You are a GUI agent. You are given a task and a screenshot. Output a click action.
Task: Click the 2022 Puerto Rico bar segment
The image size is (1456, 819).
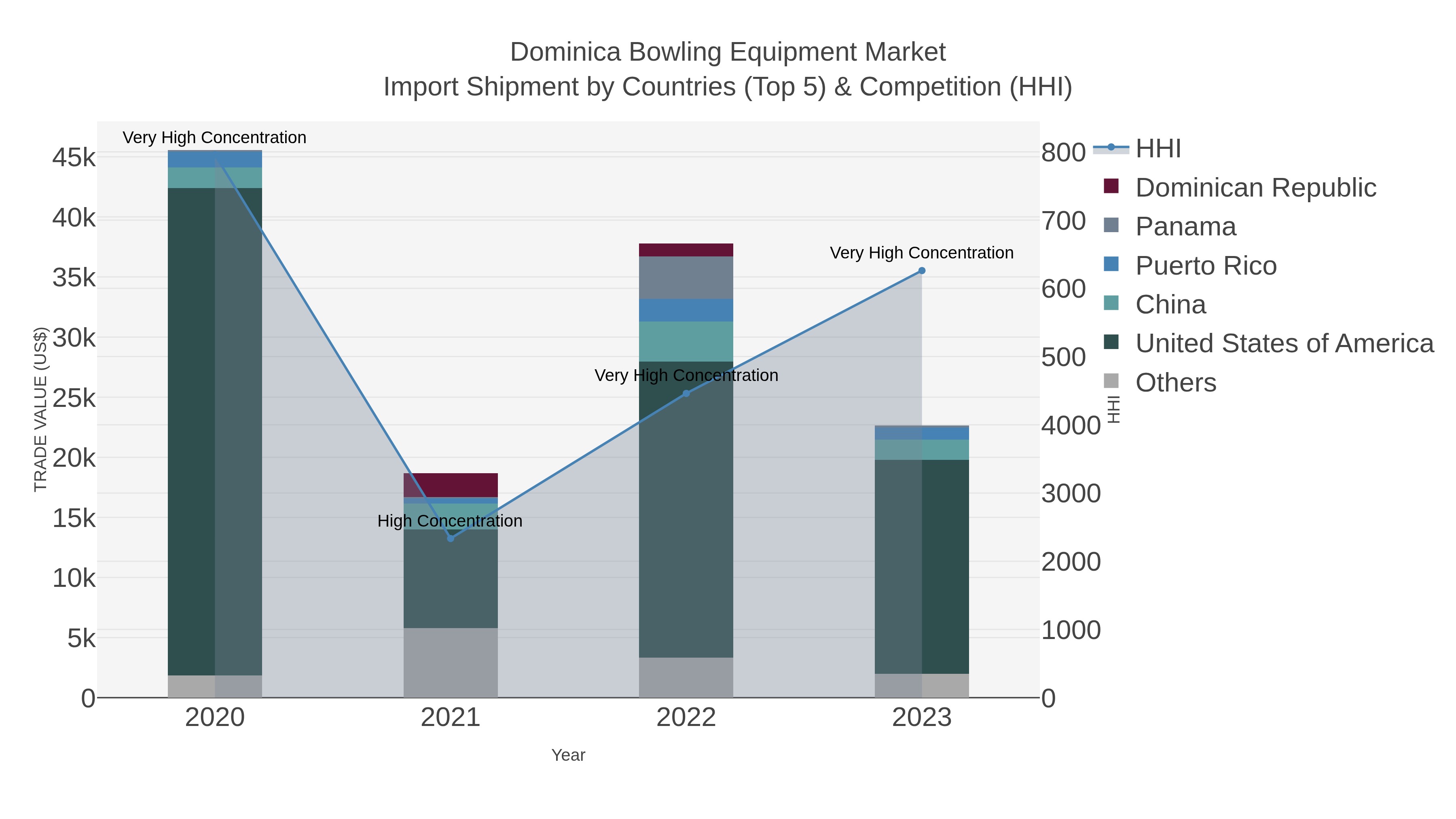pyautogui.click(x=686, y=310)
